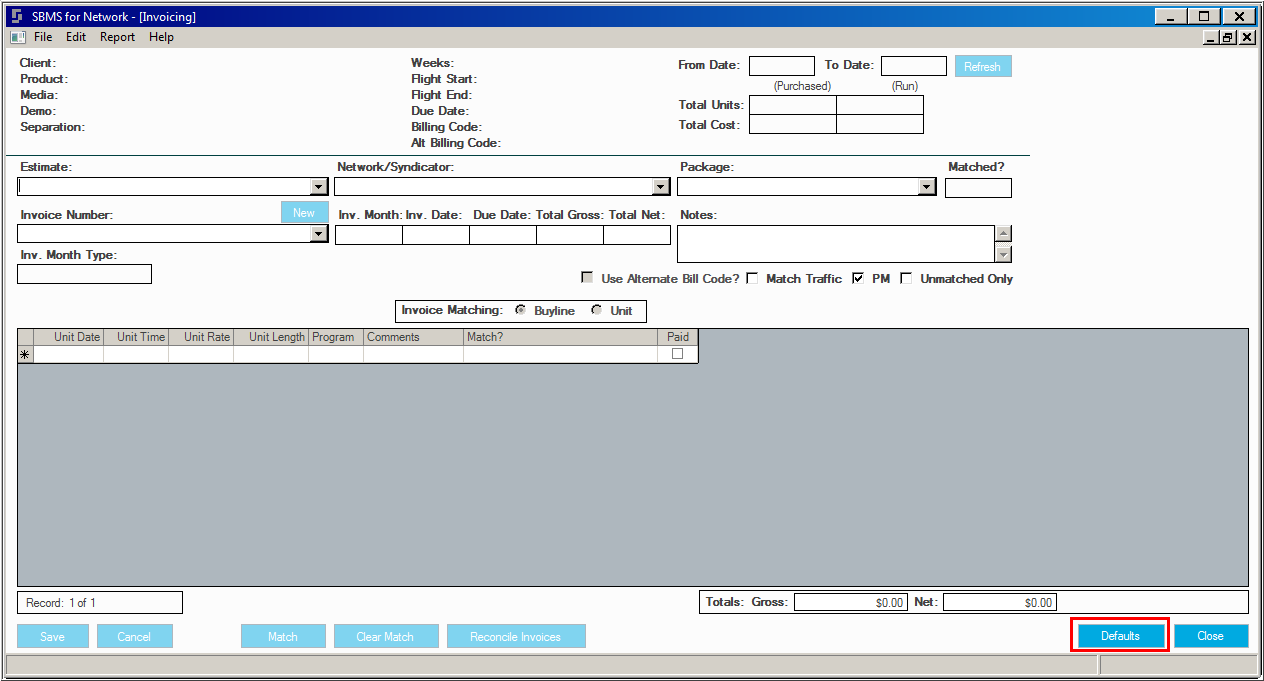1264x681 pixels.
Task: Click the Reconcile Invoices button
Action: click(x=515, y=636)
